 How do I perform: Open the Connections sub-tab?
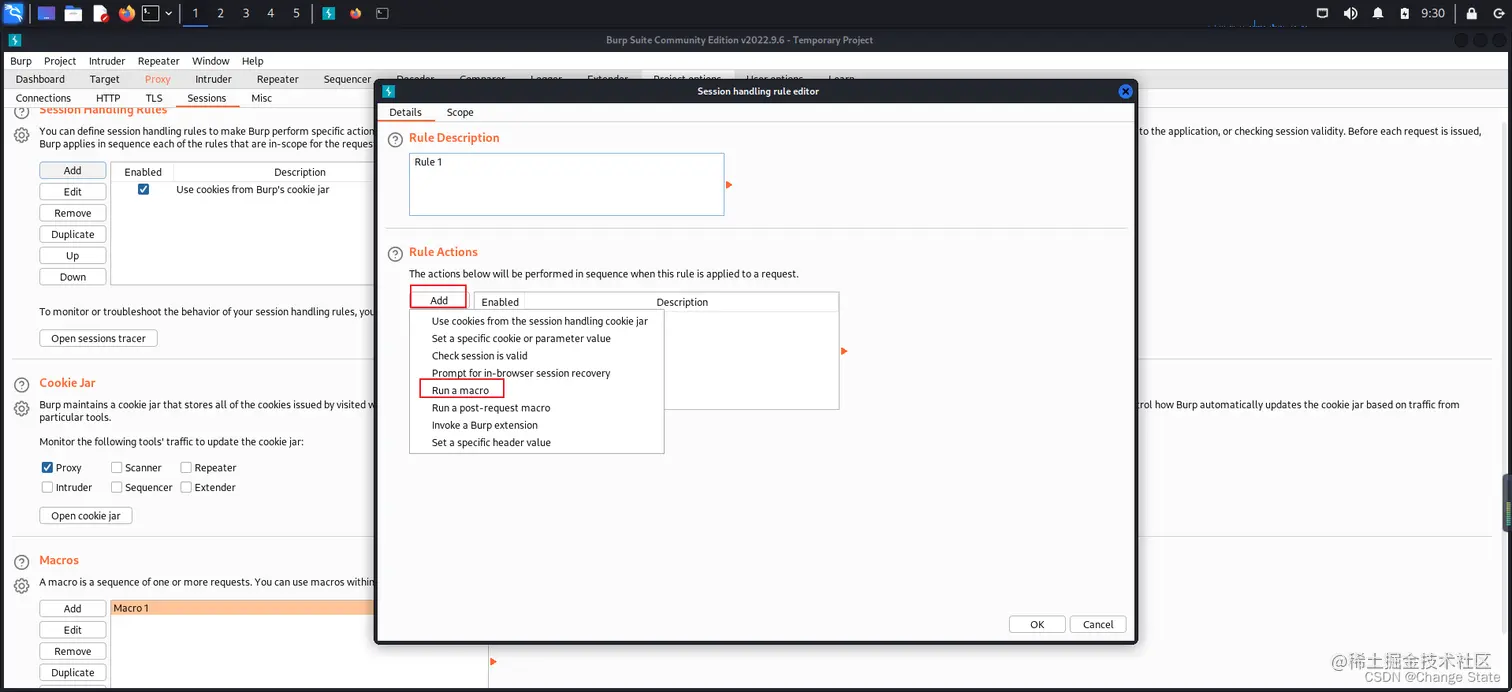(x=43, y=98)
